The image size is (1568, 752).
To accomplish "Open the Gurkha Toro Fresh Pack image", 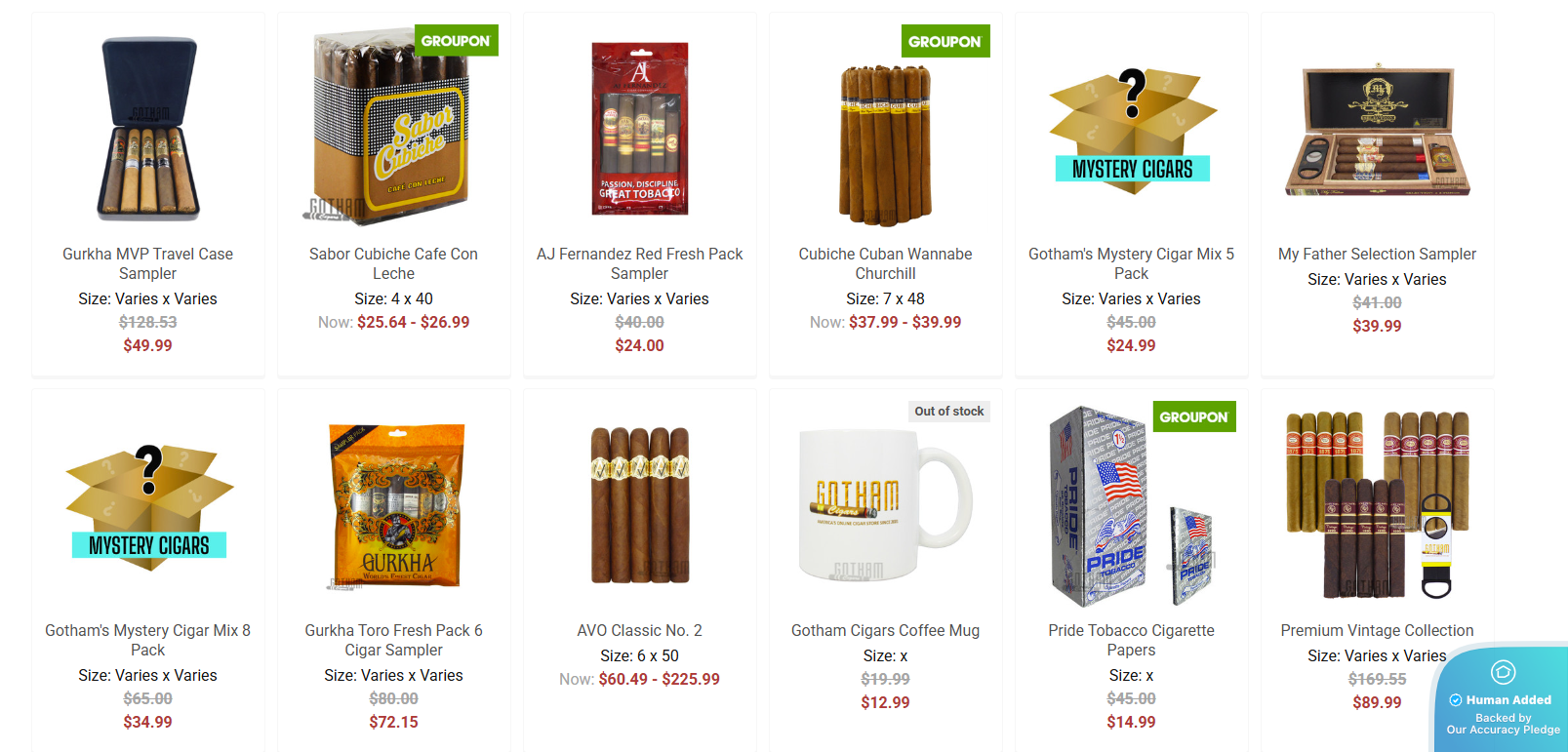I will tap(394, 505).
